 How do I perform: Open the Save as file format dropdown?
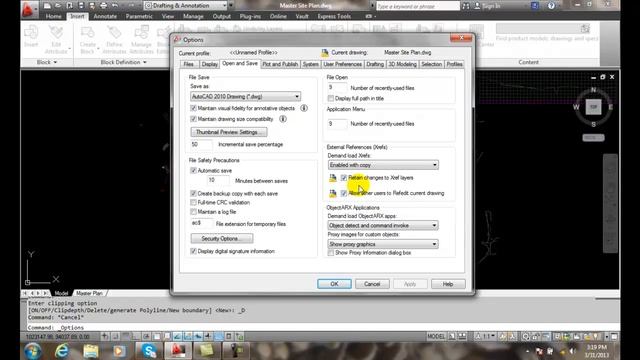(x=245, y=96)
